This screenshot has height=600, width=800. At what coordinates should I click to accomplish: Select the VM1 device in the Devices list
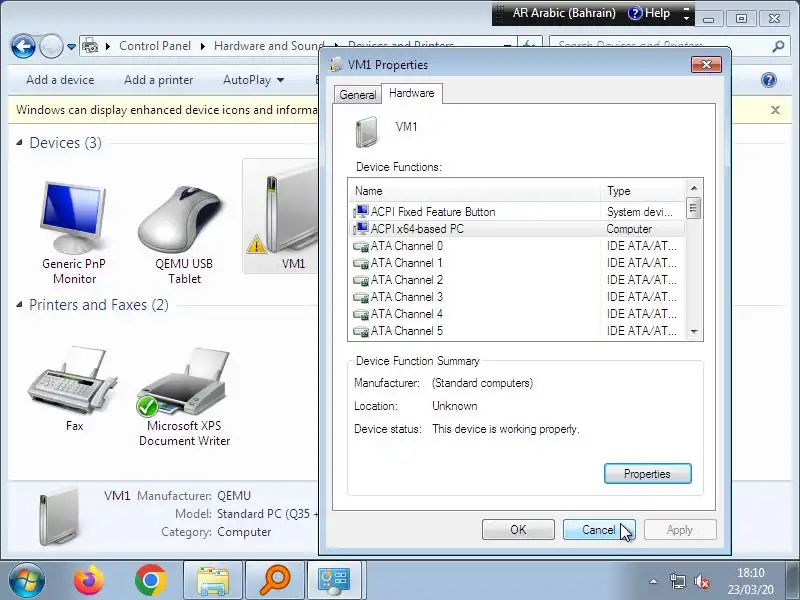[280, 217]
